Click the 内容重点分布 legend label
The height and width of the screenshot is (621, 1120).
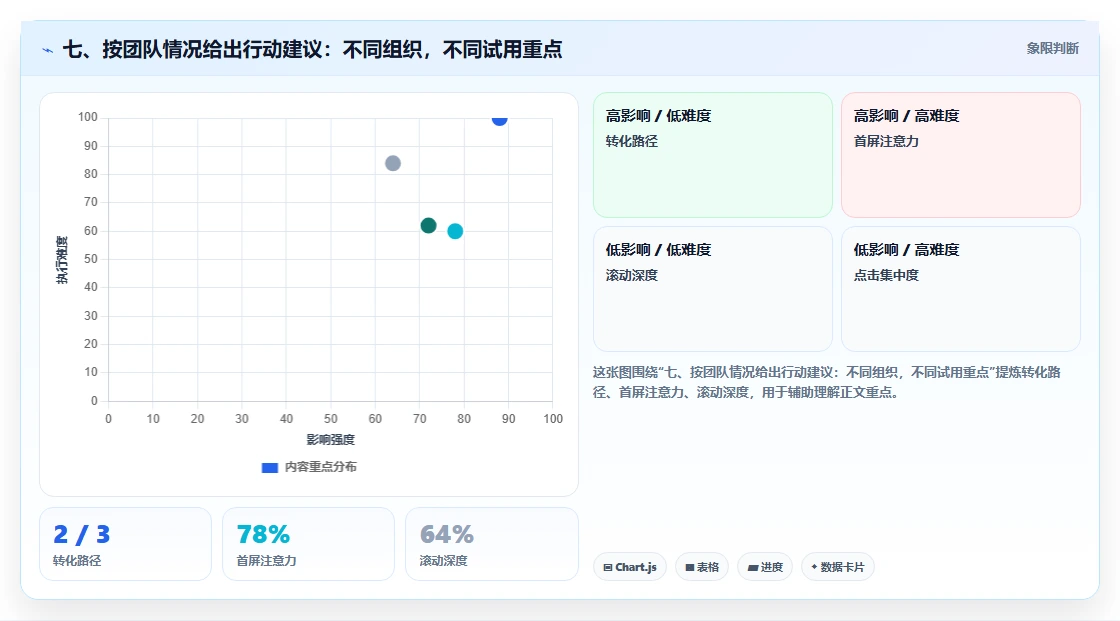[x=320, y=467]
